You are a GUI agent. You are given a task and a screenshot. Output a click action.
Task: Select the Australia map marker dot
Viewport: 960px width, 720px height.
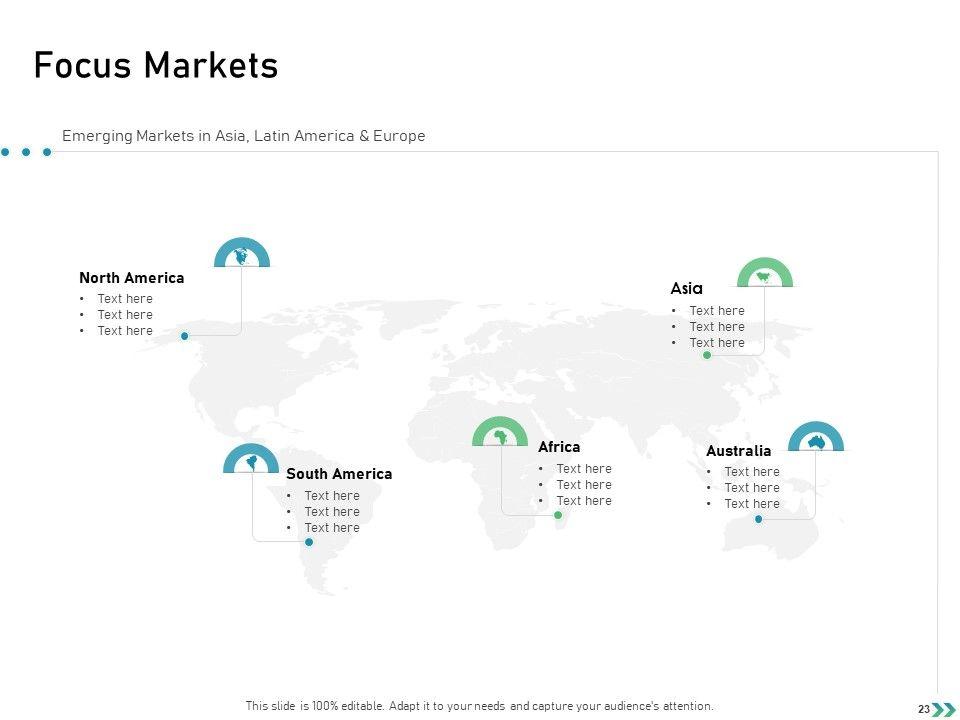point(759,519)
